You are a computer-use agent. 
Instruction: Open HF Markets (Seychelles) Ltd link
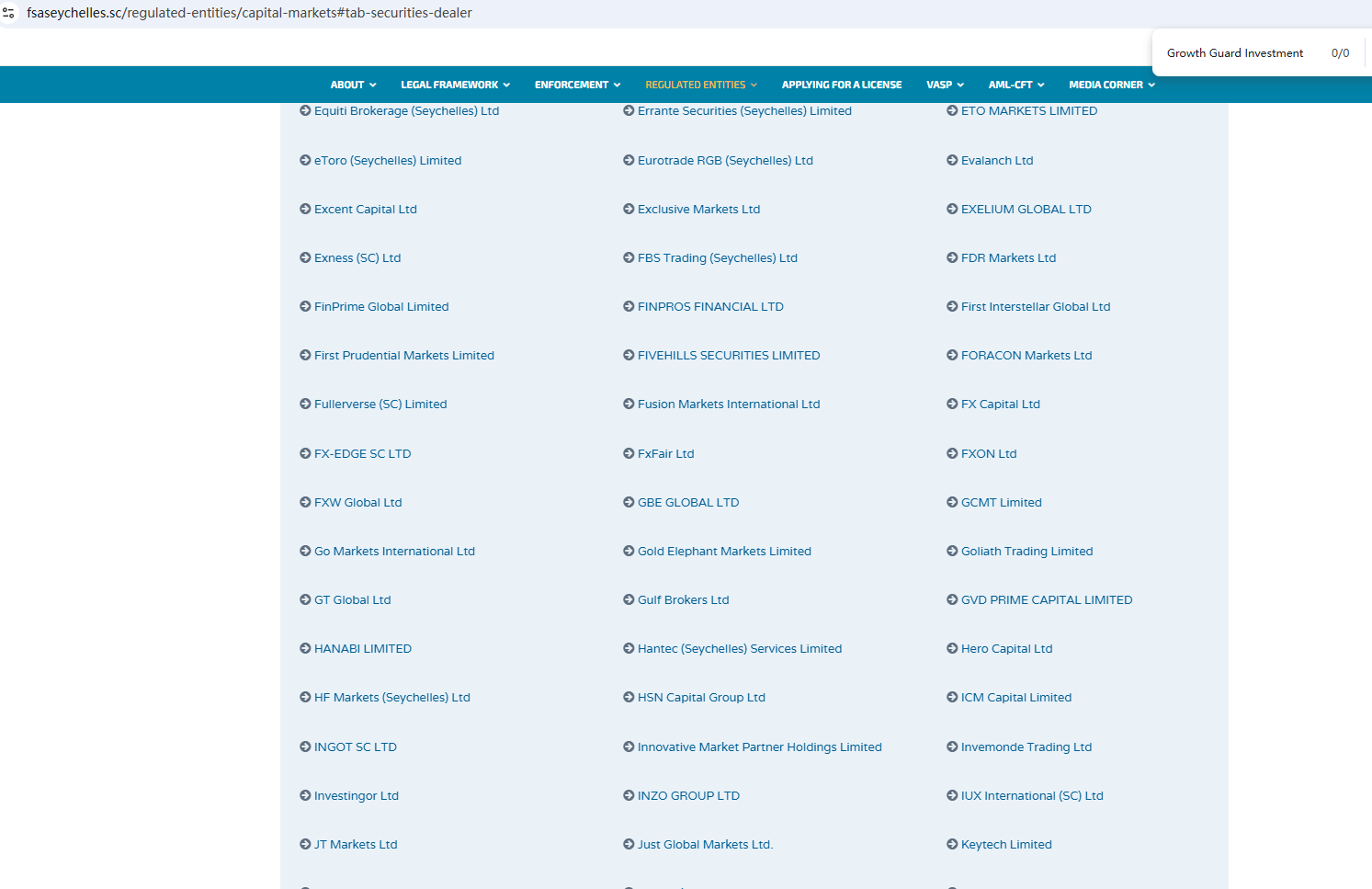(392, 697)
